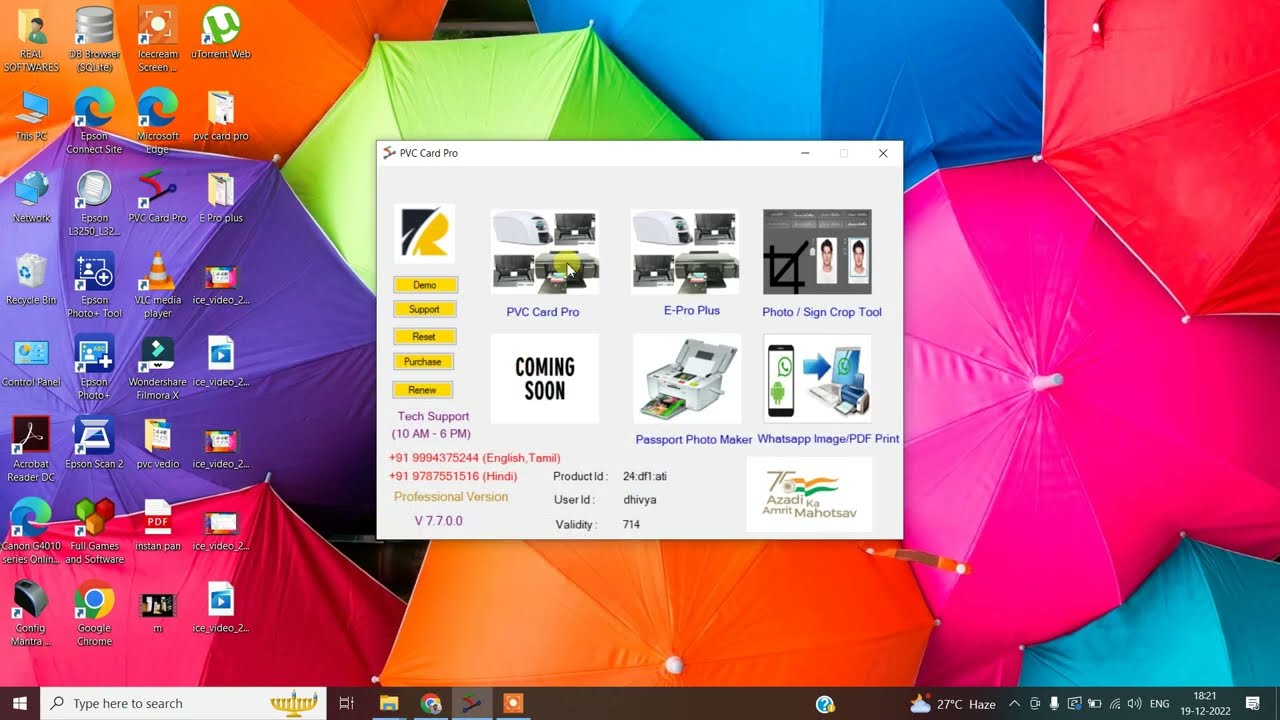Select Microsoft Edge desktop icon
This screenshot has width=1280, height=720.
[157, 122]
